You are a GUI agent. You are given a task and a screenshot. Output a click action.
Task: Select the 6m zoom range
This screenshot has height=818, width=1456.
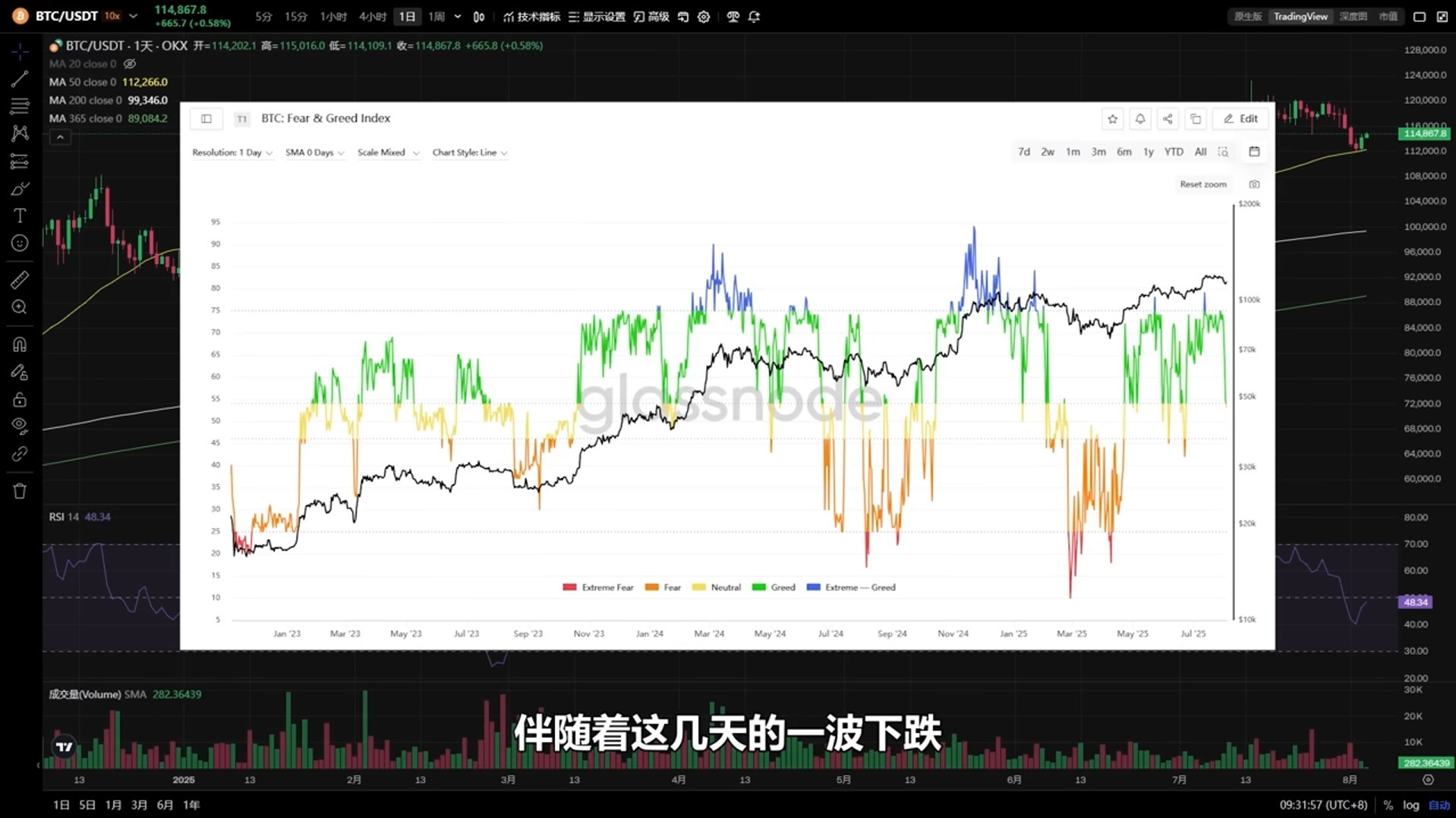click(1124, 152)
